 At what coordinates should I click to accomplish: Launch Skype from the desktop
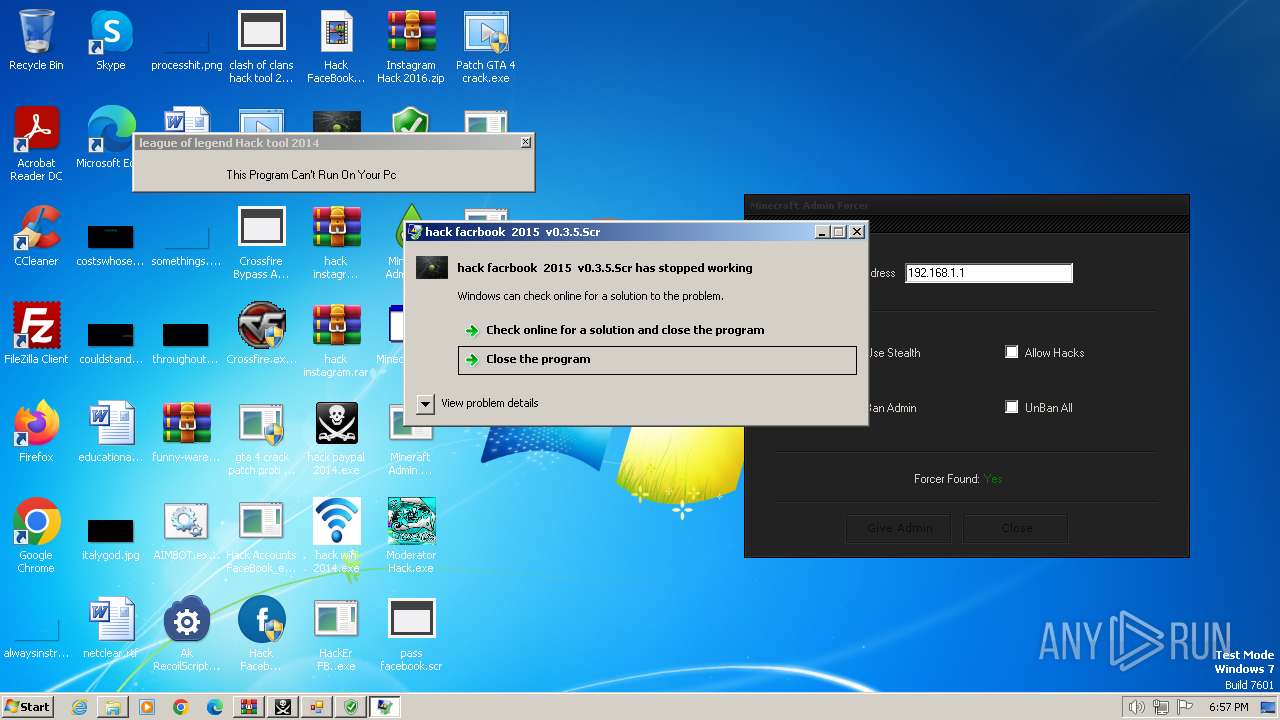click(111, 40)
